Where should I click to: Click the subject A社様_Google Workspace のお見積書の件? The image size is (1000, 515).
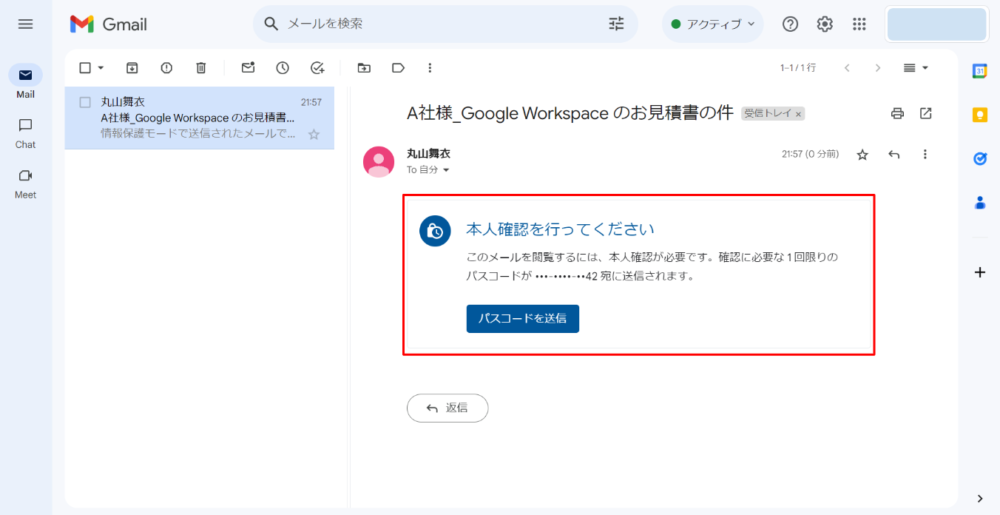[570, 114]
